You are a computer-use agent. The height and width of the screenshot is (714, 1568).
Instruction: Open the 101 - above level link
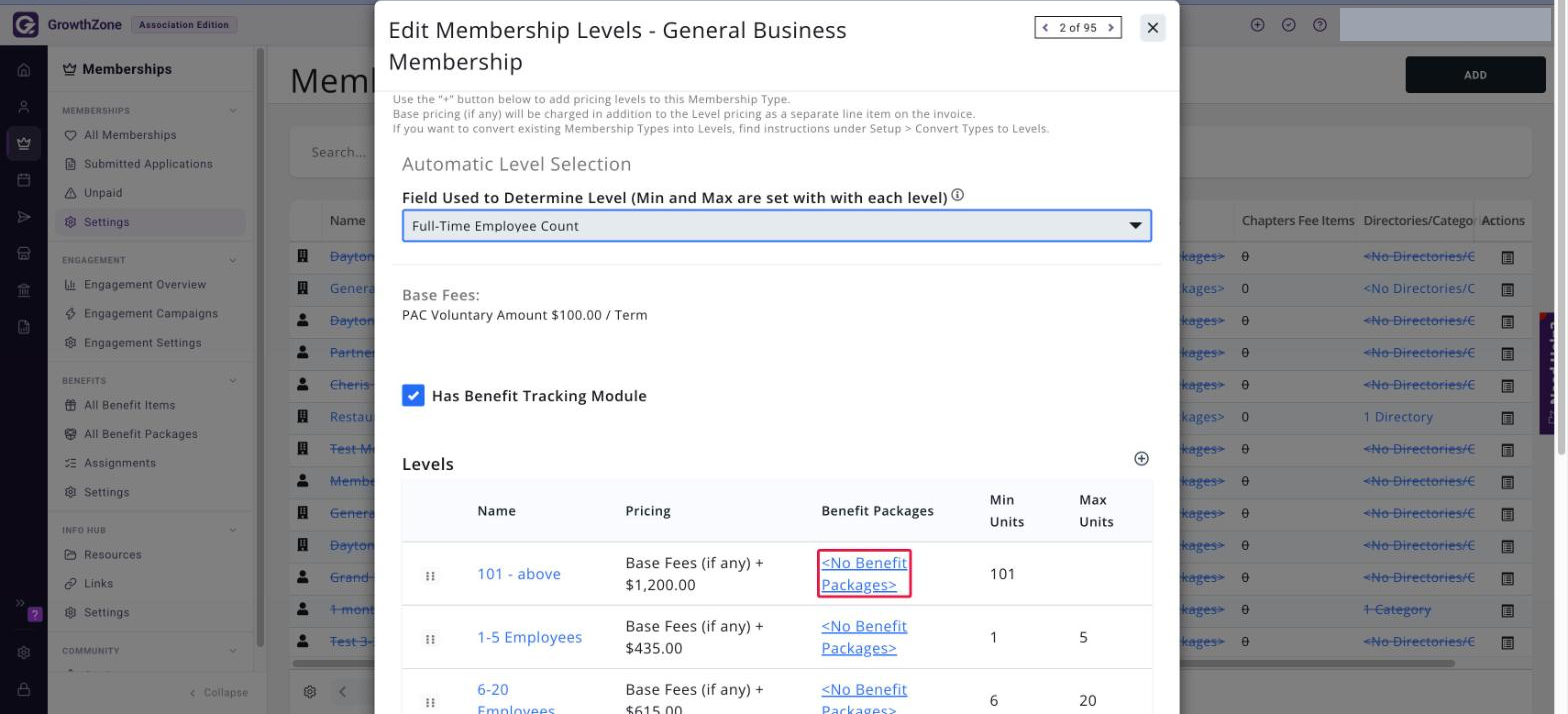click(x=519, y=574)
